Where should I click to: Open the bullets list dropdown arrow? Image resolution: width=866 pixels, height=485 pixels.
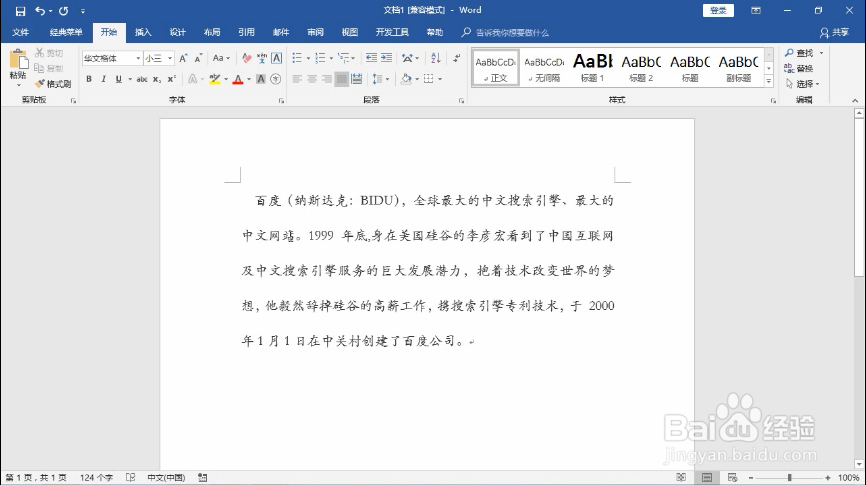coord(308,58)
